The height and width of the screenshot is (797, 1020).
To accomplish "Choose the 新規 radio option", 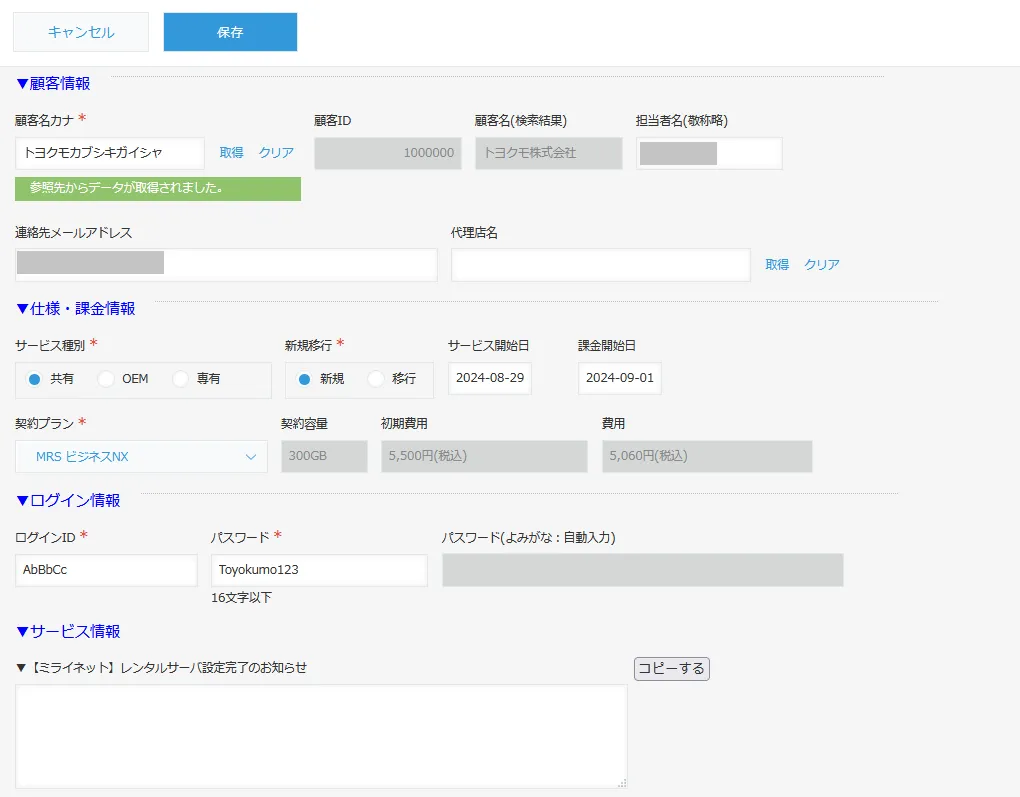I will click(305, 379).
